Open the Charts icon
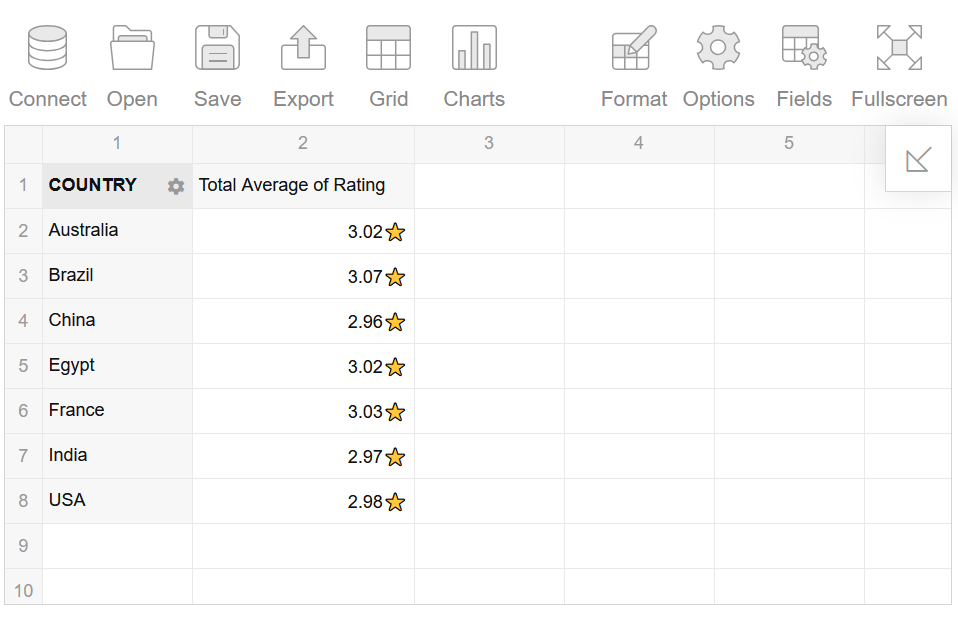Viewport: 958px width, 617px height. pos(473,47)
